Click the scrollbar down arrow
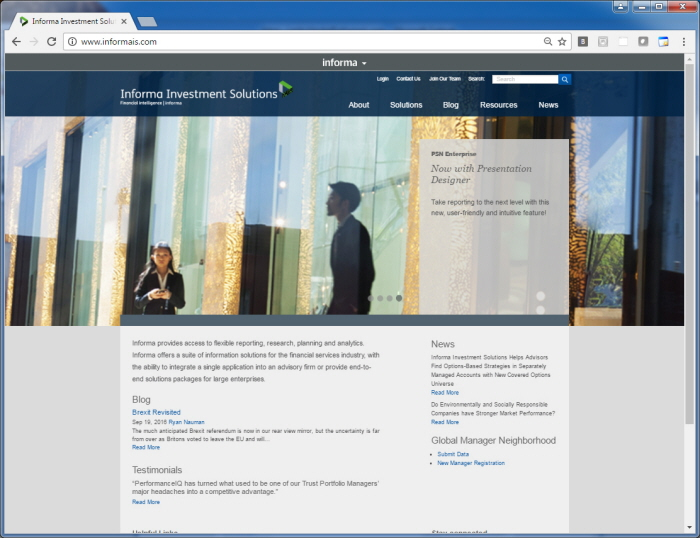This screenshot has width=700, height=538. [x=690, y=528]
